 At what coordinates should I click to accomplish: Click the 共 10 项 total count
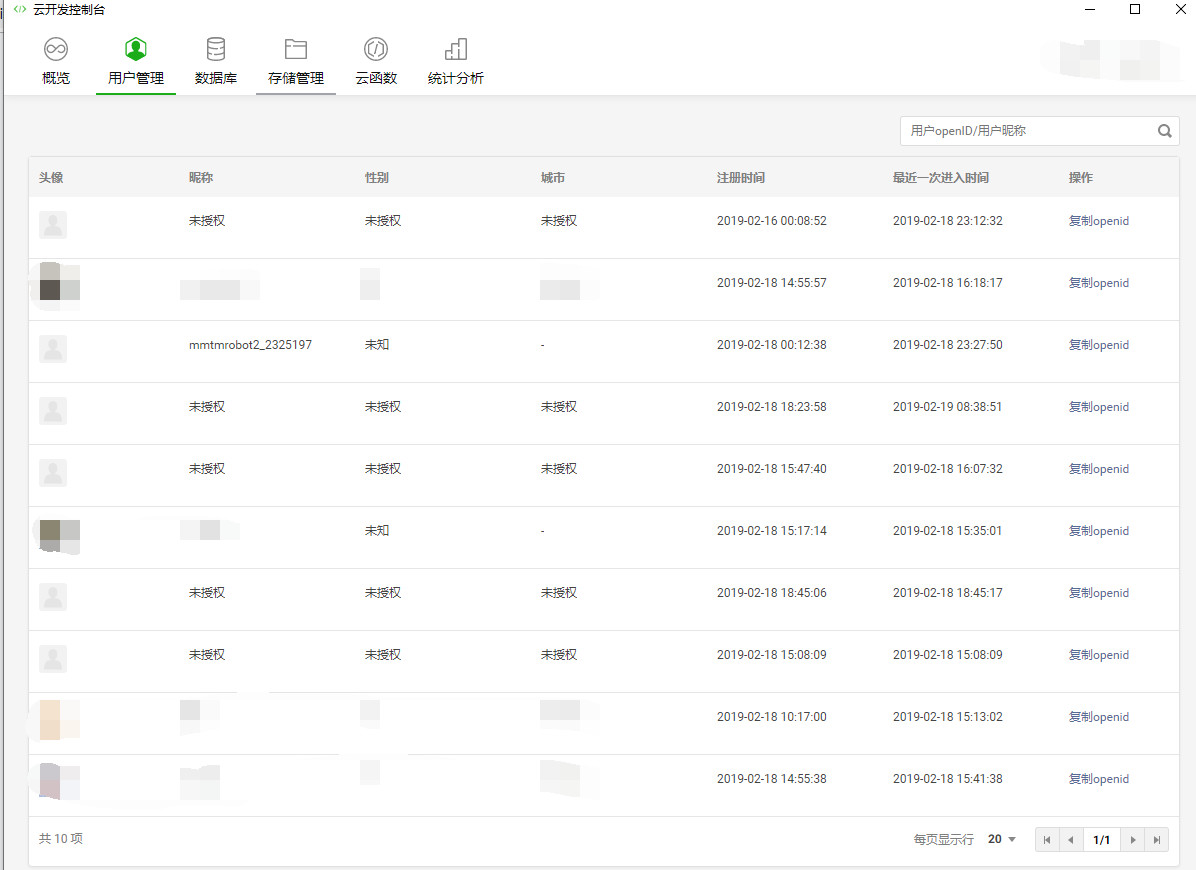(61, 839)
